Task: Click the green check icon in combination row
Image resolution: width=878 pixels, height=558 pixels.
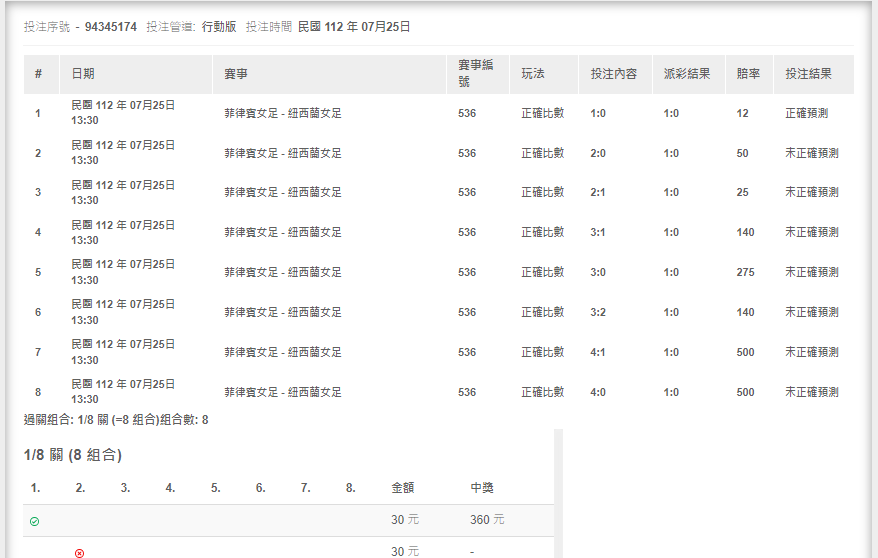Action: point(35,521)
